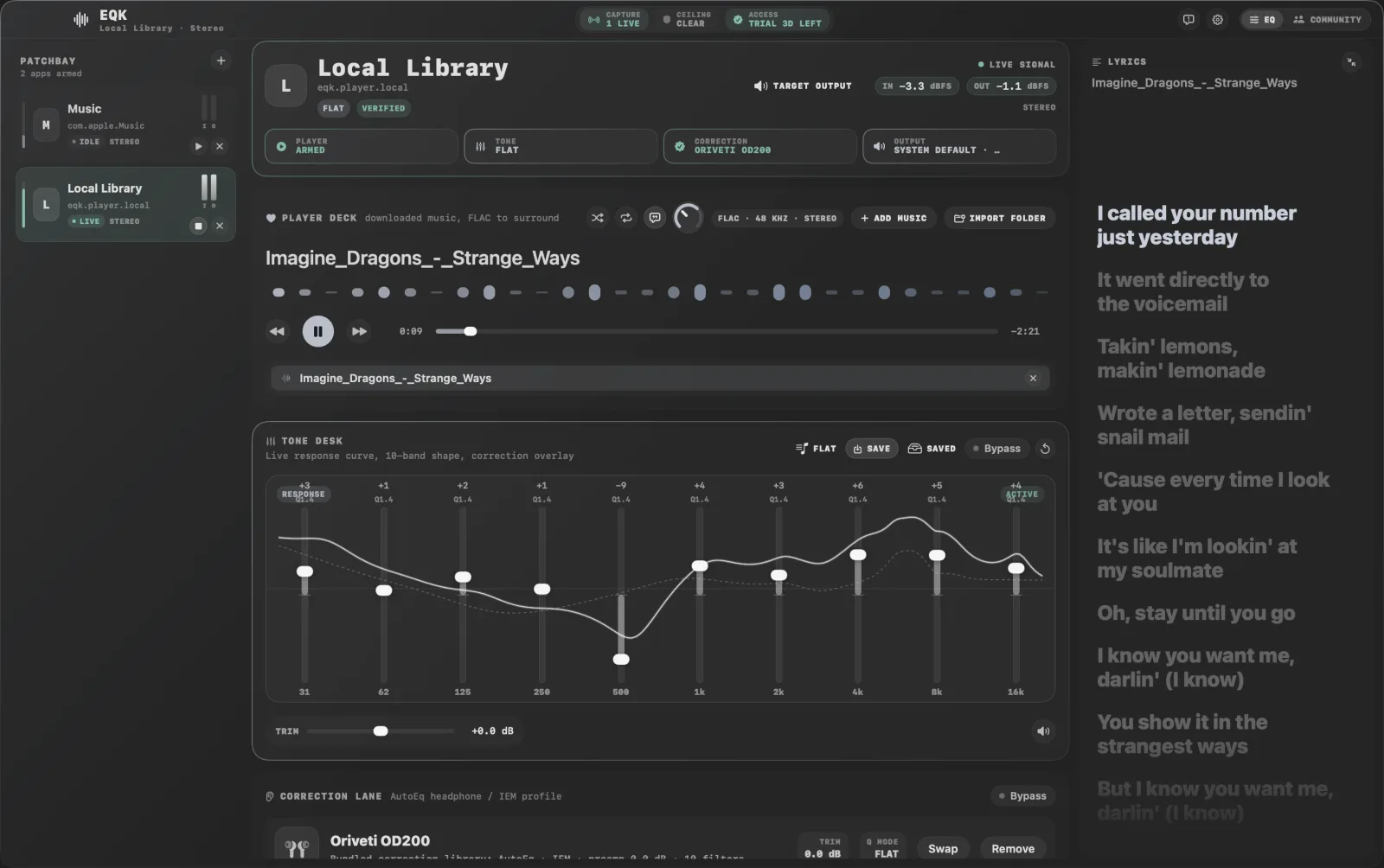Click the Import Folder button
Screen dimensions: 1384x868
[1000, 218]
